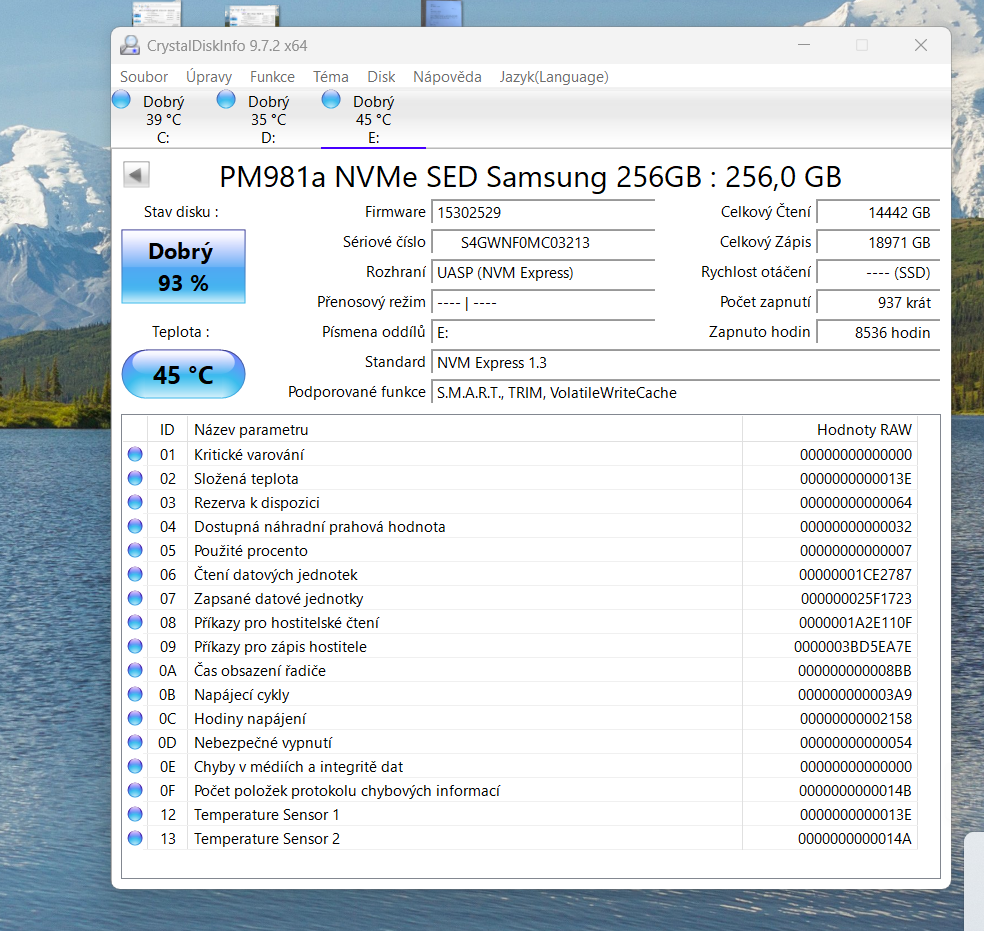Click the status dot beside Napájecí cykly

[x=135, y=694]
